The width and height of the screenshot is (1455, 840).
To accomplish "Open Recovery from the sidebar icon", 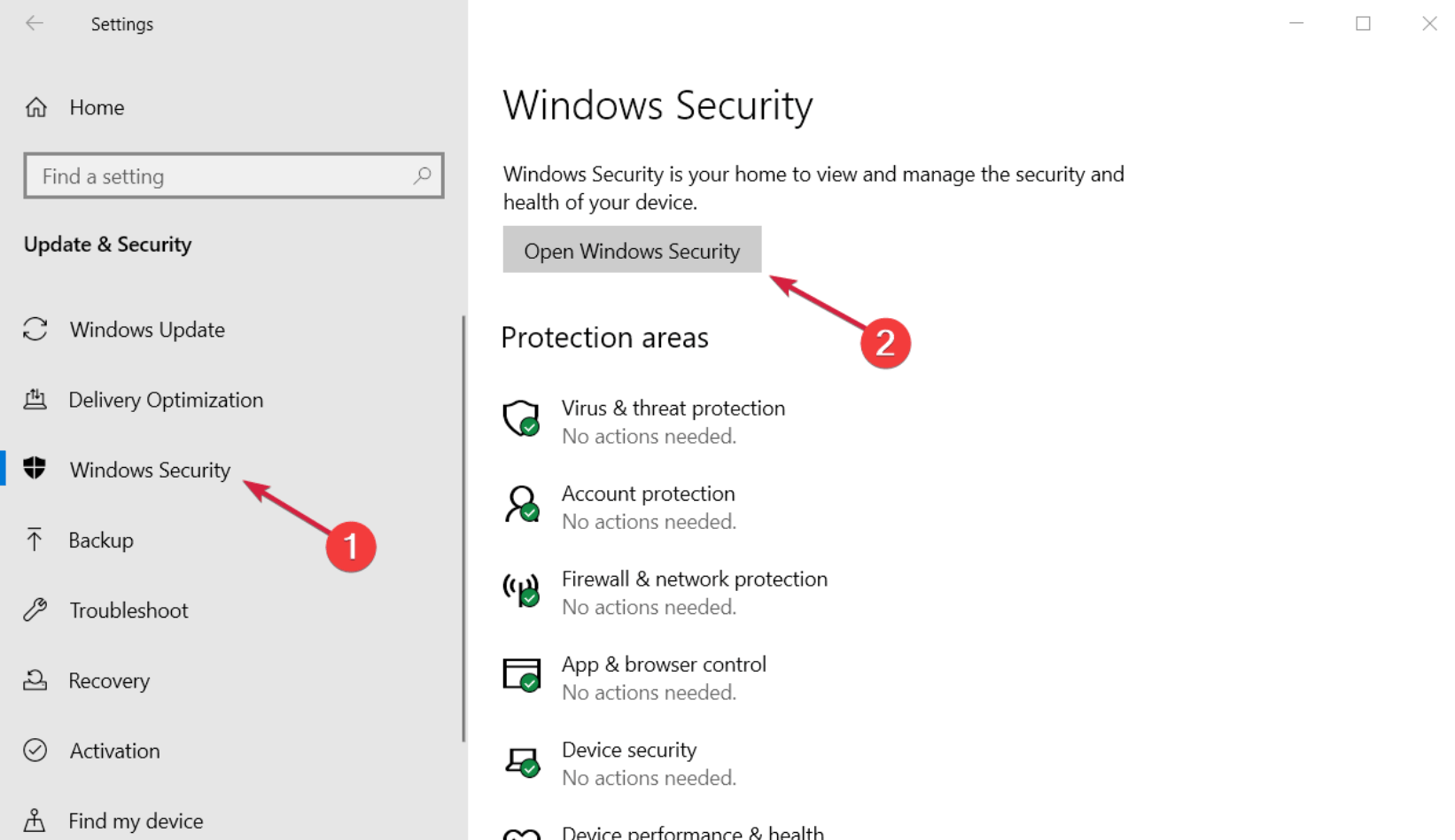I will point(35,680).
